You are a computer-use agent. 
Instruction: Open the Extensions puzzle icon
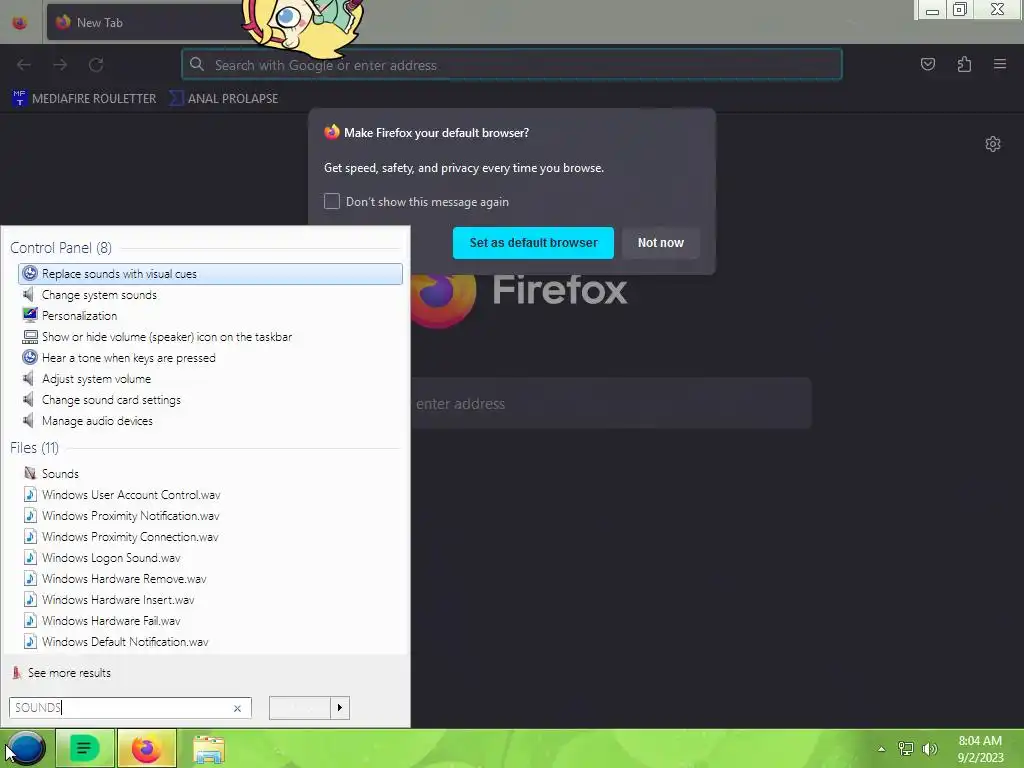[964, 64]
